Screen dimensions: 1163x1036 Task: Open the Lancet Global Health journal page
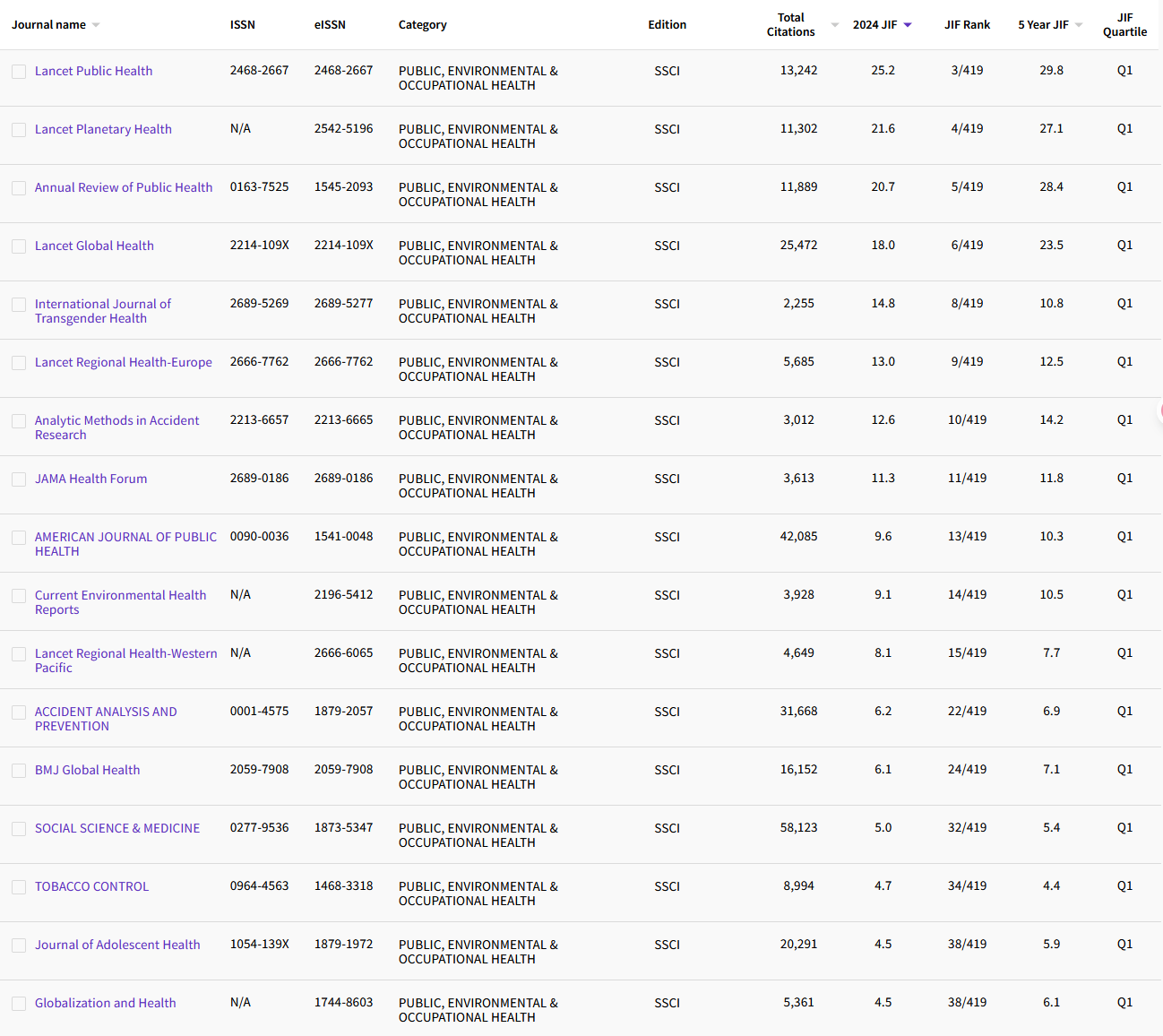pos(94,245)
